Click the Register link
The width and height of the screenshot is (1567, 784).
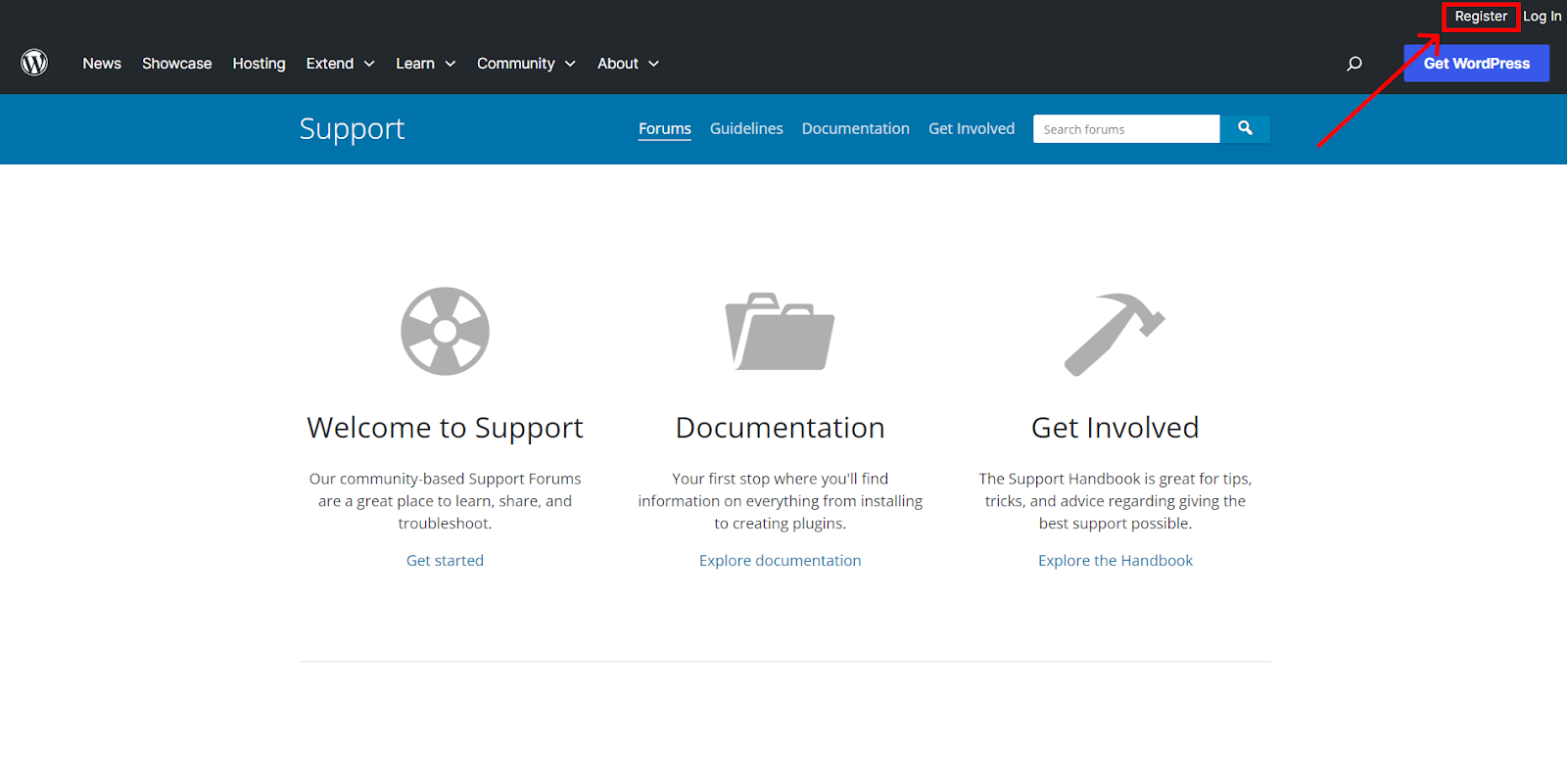click(x=1481, y=17)
